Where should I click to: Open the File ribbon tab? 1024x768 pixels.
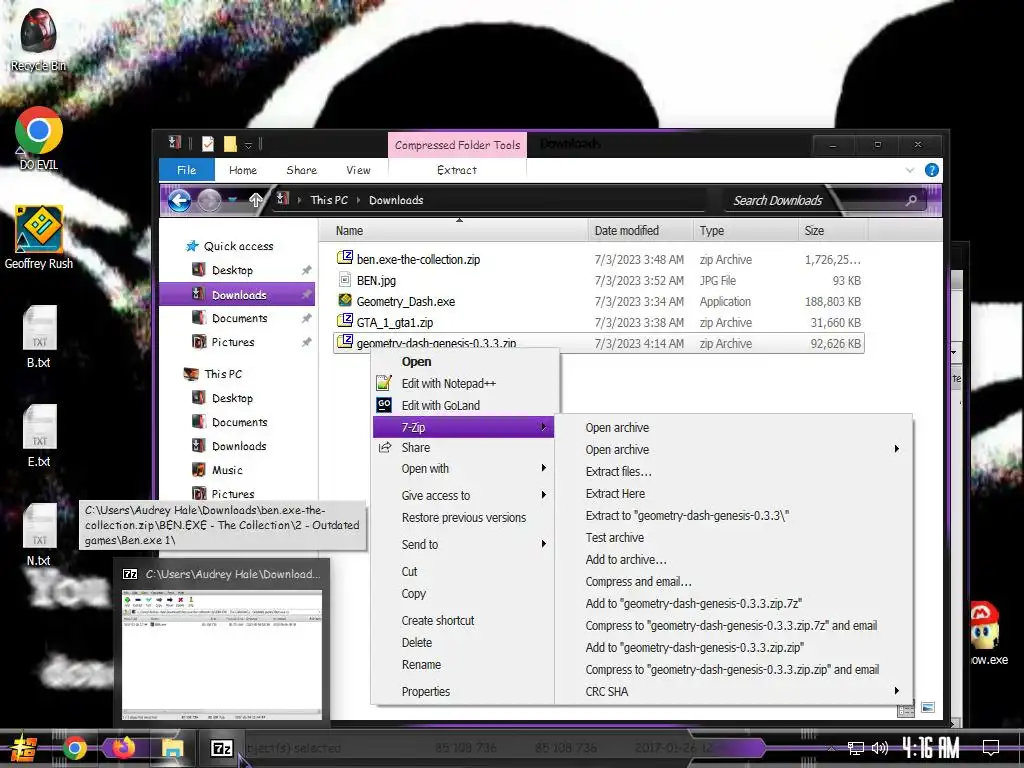[x=187, y=170]
